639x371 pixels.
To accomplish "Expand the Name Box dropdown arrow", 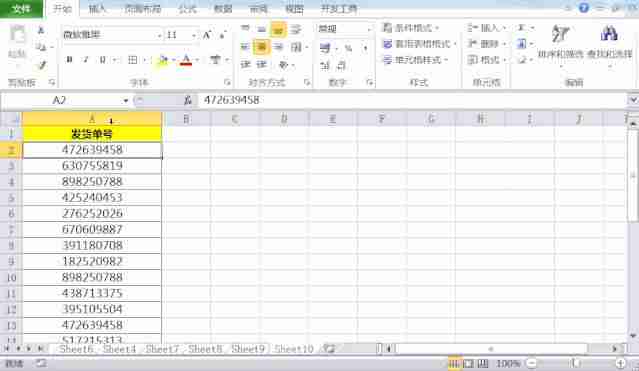I will click(126, 100).
